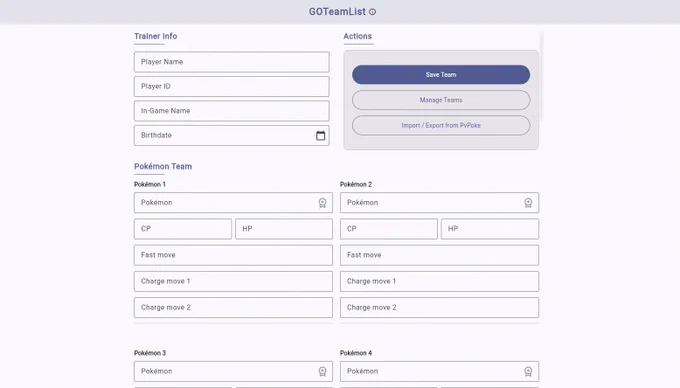This screenshot has height=388, width=680.
Task: Open Import / Export from PvPoke
Action: pos(441,125)
